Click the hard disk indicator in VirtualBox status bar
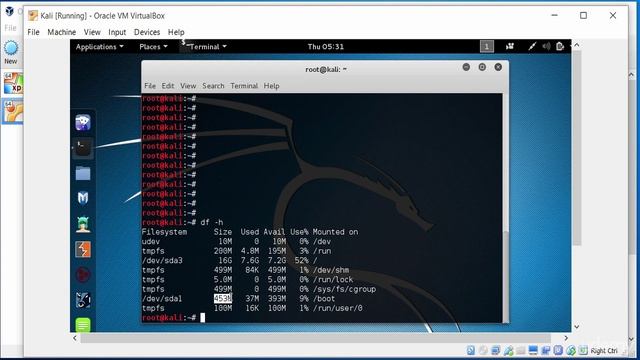This screenshot has width=640, height=360. click(471, 350)
